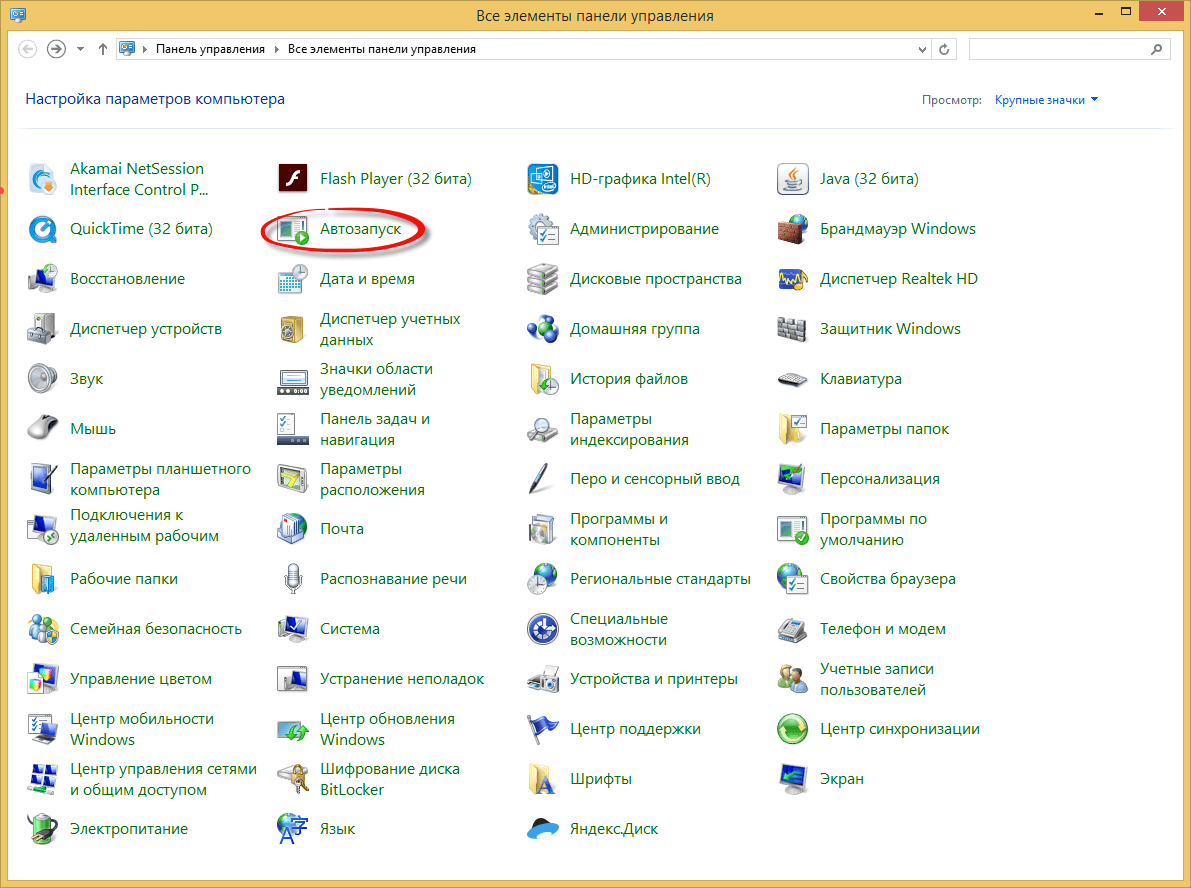Click the Up arrow navigation button

(103, 49)
